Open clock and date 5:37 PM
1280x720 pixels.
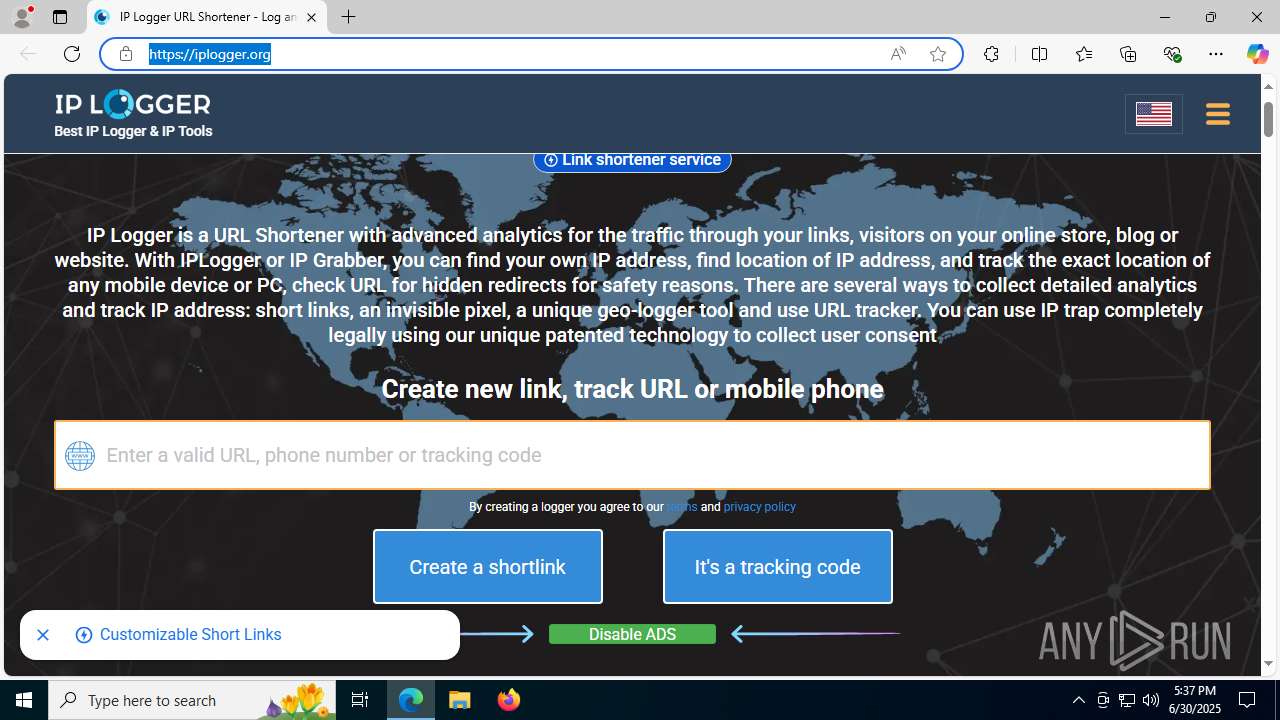(x=1195, y=700)
